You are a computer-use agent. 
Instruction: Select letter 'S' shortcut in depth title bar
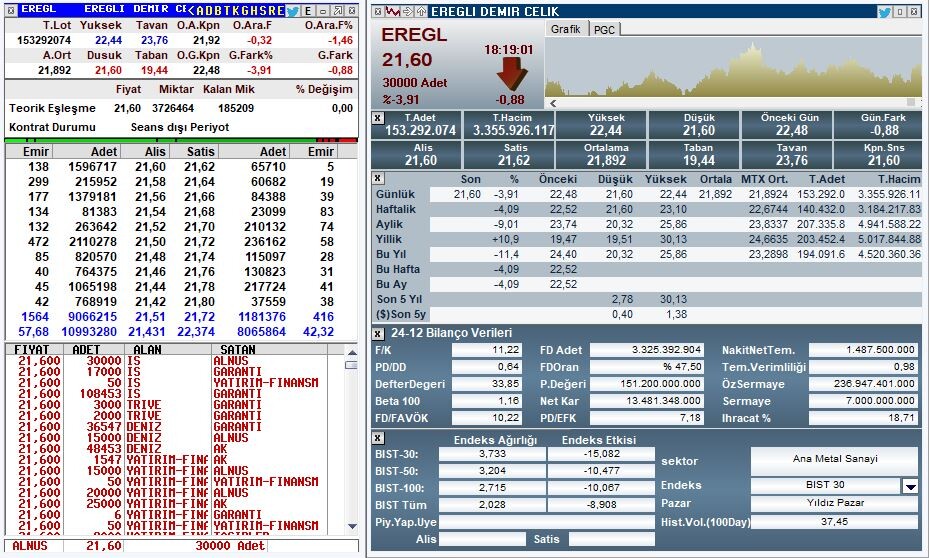point(262,11)
